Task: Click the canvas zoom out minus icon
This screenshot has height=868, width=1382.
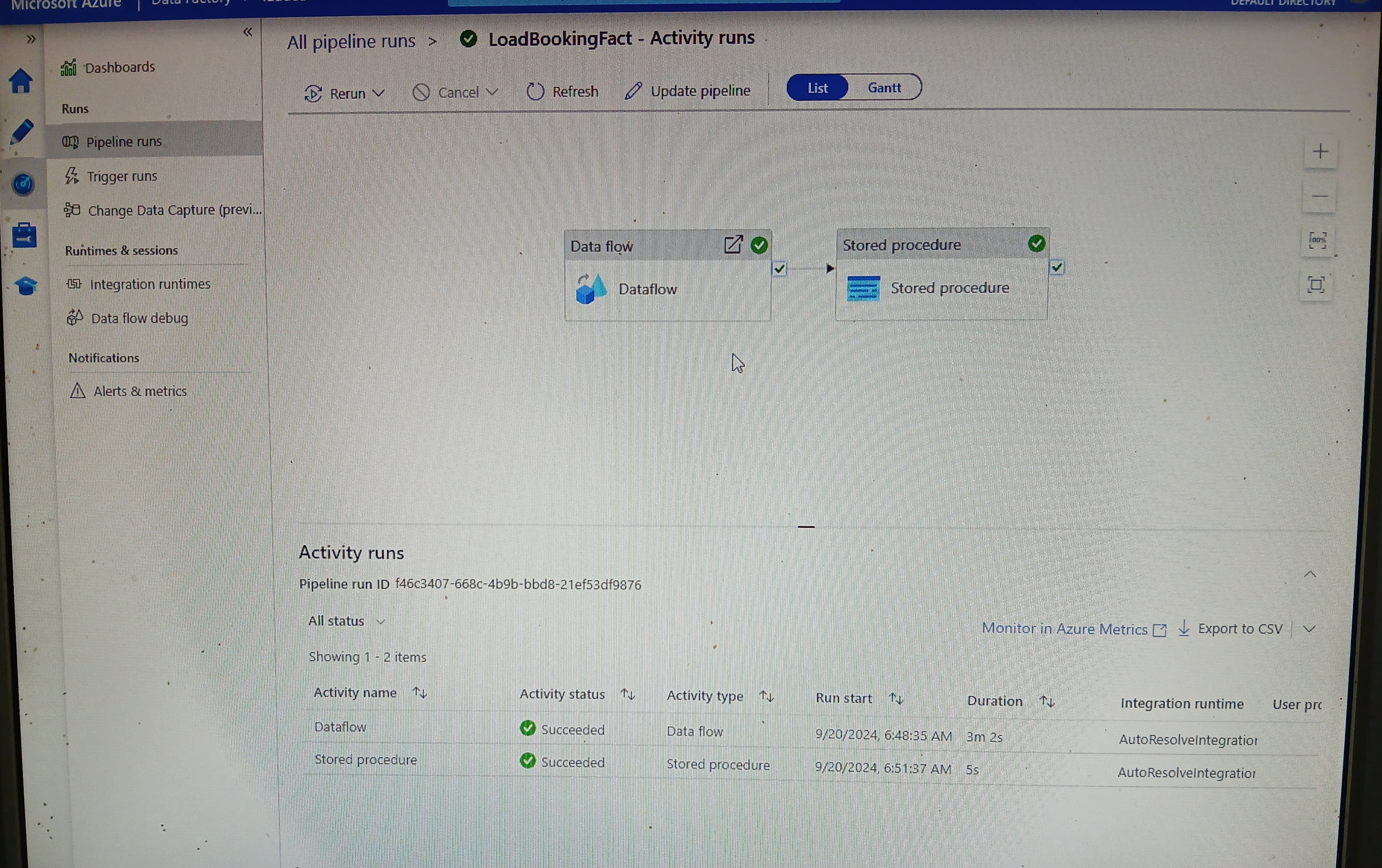Action: point(1319,197)
